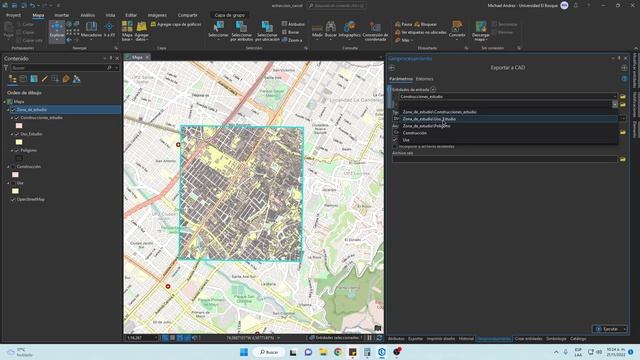Click the Poligono symbol swatch
640x360 pixels.
(19, 158)
